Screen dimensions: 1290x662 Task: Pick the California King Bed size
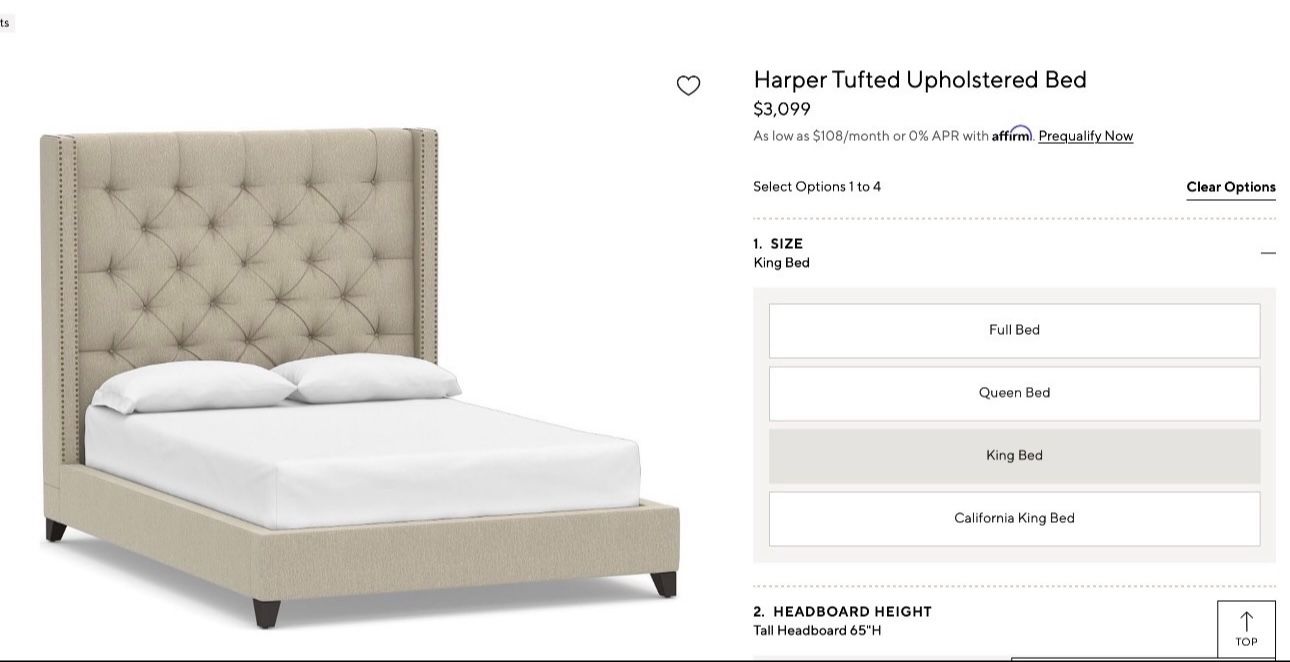[1014, 518]
